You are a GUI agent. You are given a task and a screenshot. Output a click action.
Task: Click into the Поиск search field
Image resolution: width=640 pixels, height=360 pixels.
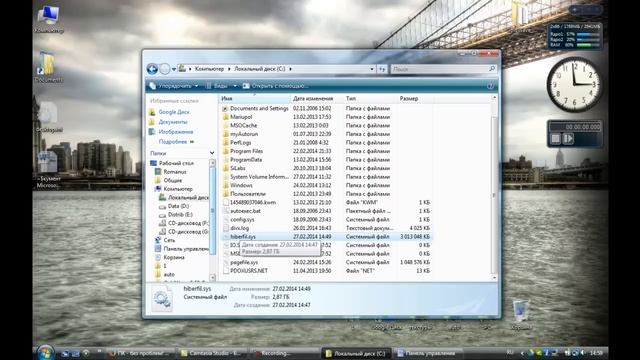439,69
